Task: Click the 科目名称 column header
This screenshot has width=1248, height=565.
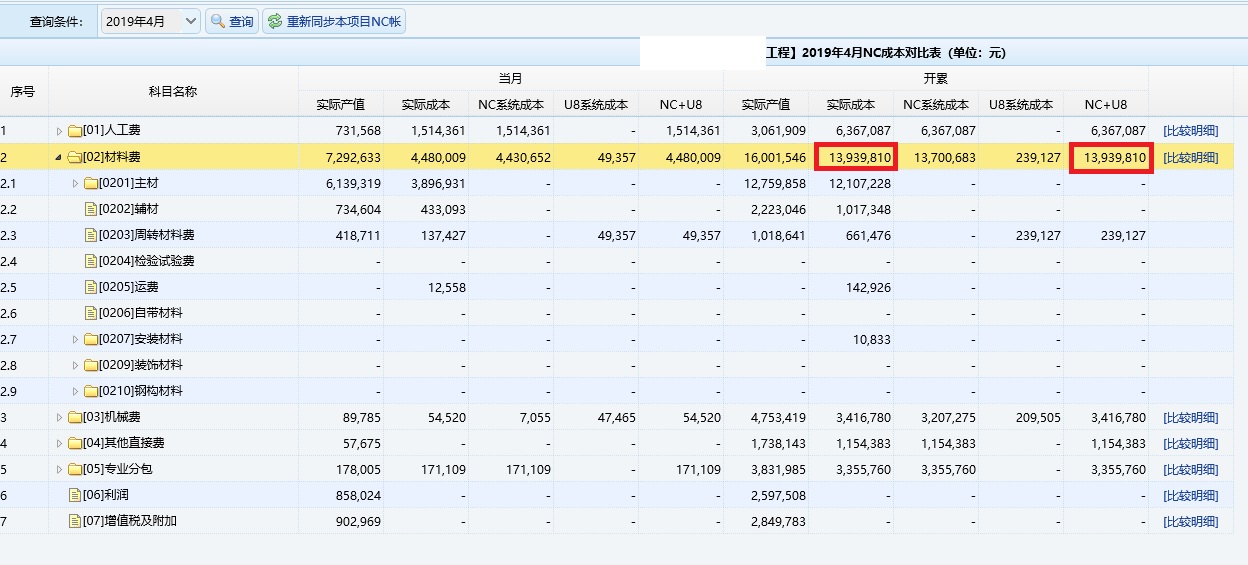Action: (173, 91)
